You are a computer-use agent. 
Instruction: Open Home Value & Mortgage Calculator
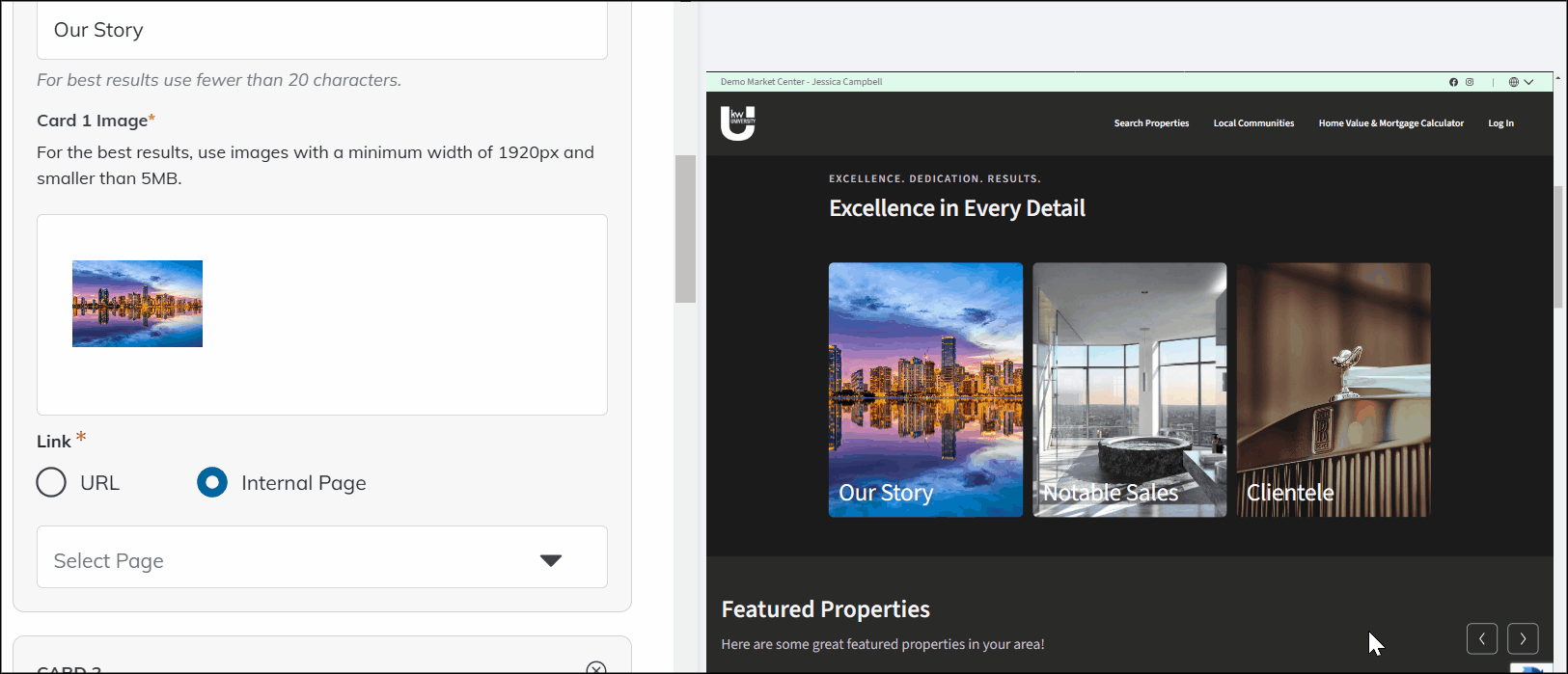point(1390,123)
